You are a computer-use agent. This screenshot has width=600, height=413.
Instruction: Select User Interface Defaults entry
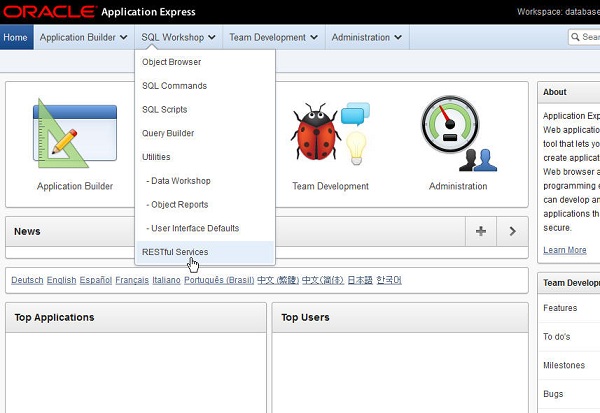pos(205,228)
